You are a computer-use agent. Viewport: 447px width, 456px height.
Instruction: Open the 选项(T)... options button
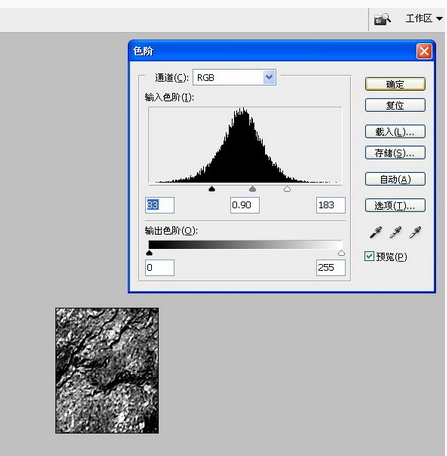(x=395, y=205)
